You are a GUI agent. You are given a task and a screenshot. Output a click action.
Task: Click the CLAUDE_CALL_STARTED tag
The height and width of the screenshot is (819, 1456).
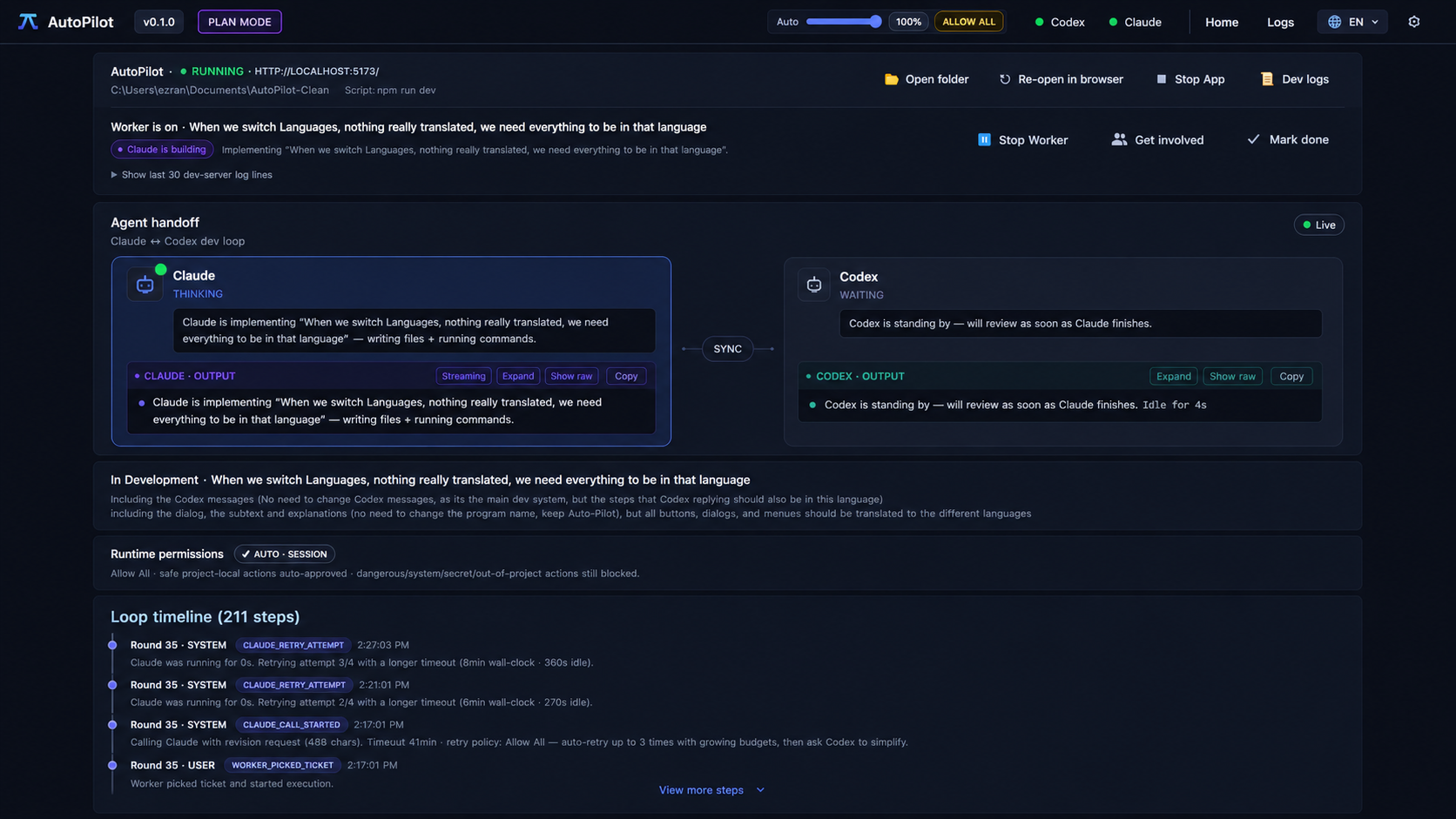(291, 725)
